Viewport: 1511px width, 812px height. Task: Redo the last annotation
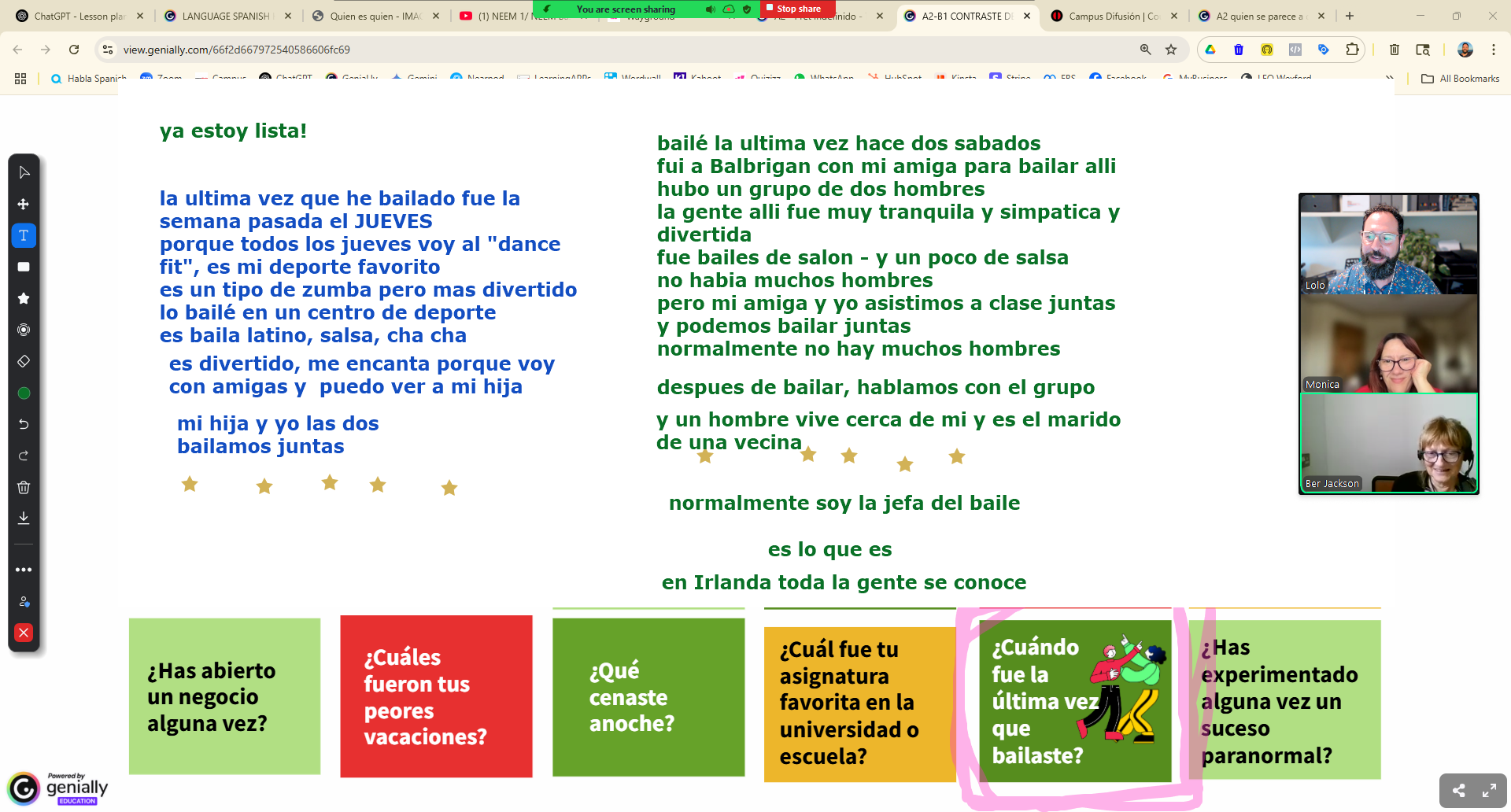(24, 456)
